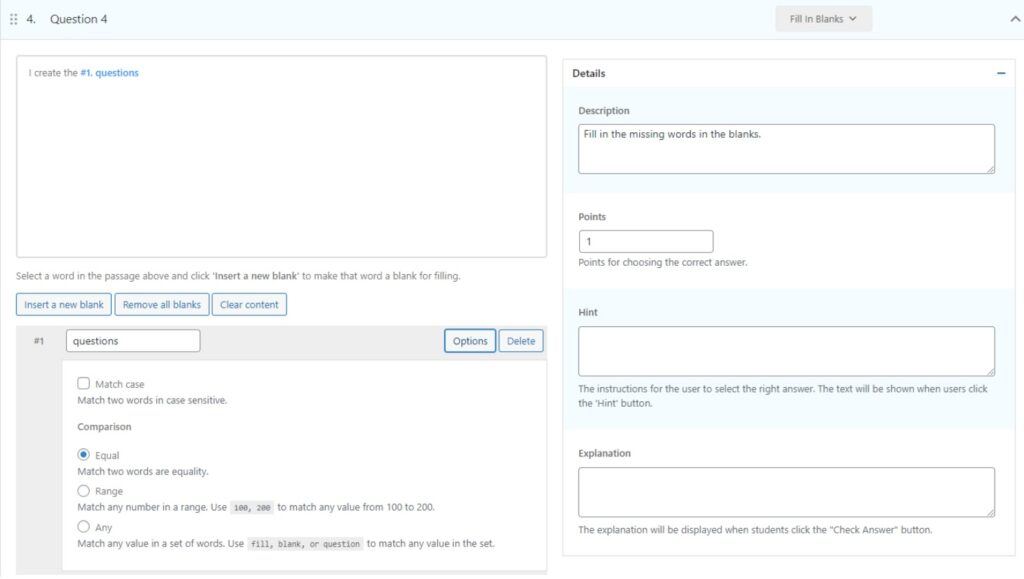Viewport: 1024px width, 579px height.
Task: Delete blank #1
Action: [521, 341]
